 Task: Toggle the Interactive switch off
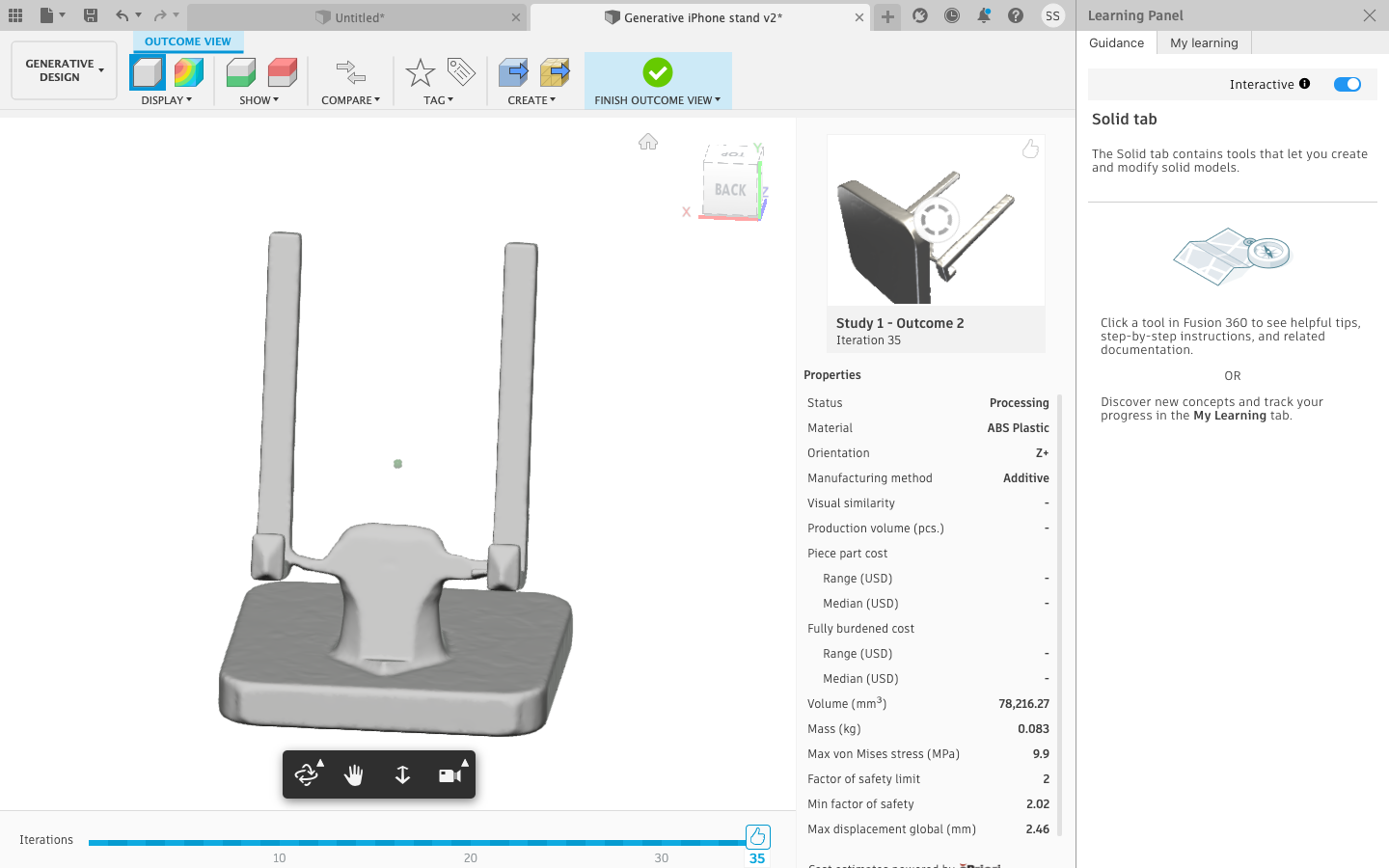click(x=1348, y=84)
